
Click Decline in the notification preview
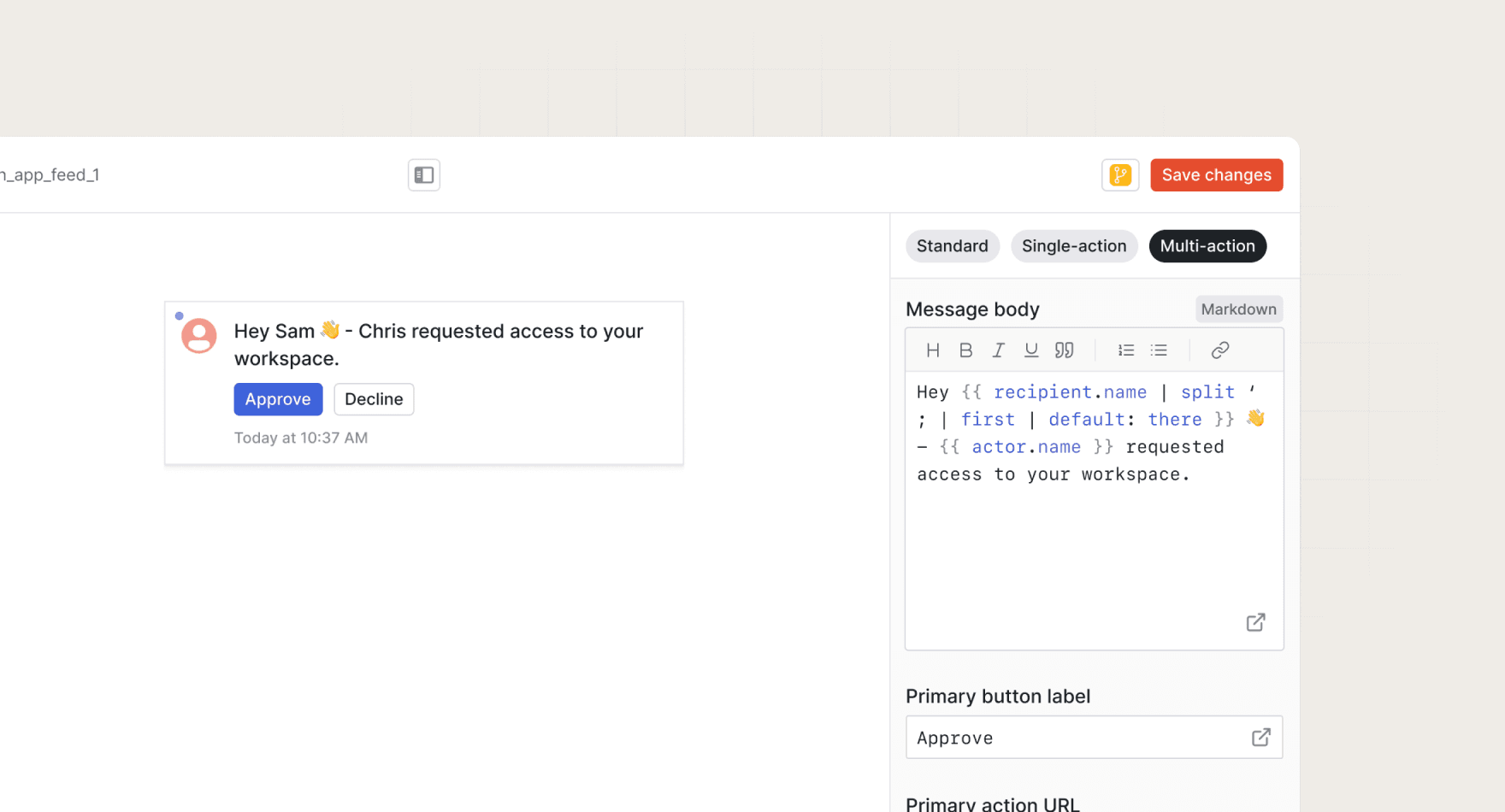tap(374, 399)
